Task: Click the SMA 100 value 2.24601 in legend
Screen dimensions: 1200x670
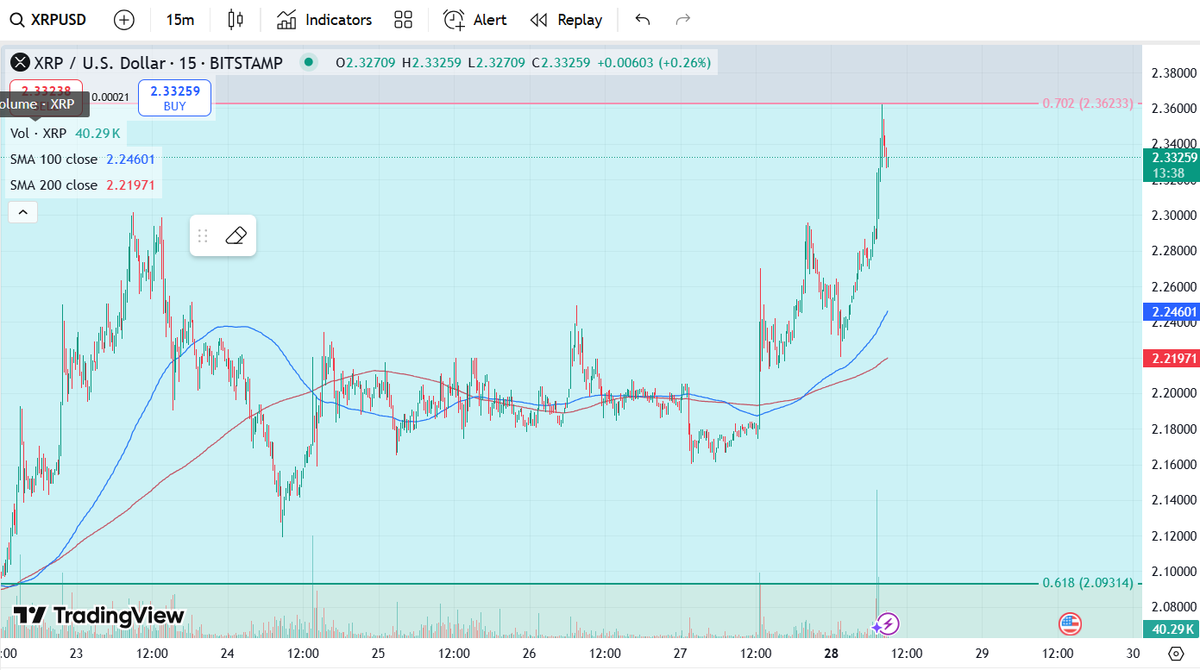Action: (x=130, y=159)
